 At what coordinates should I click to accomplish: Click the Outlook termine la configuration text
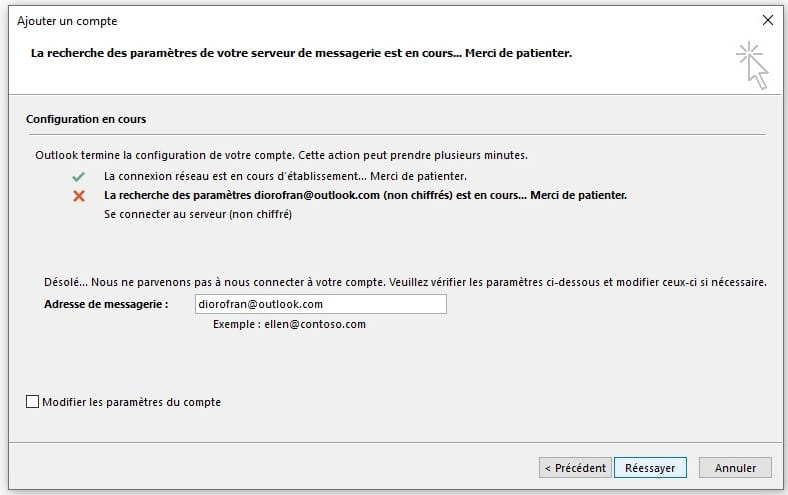tap(281, 155)
